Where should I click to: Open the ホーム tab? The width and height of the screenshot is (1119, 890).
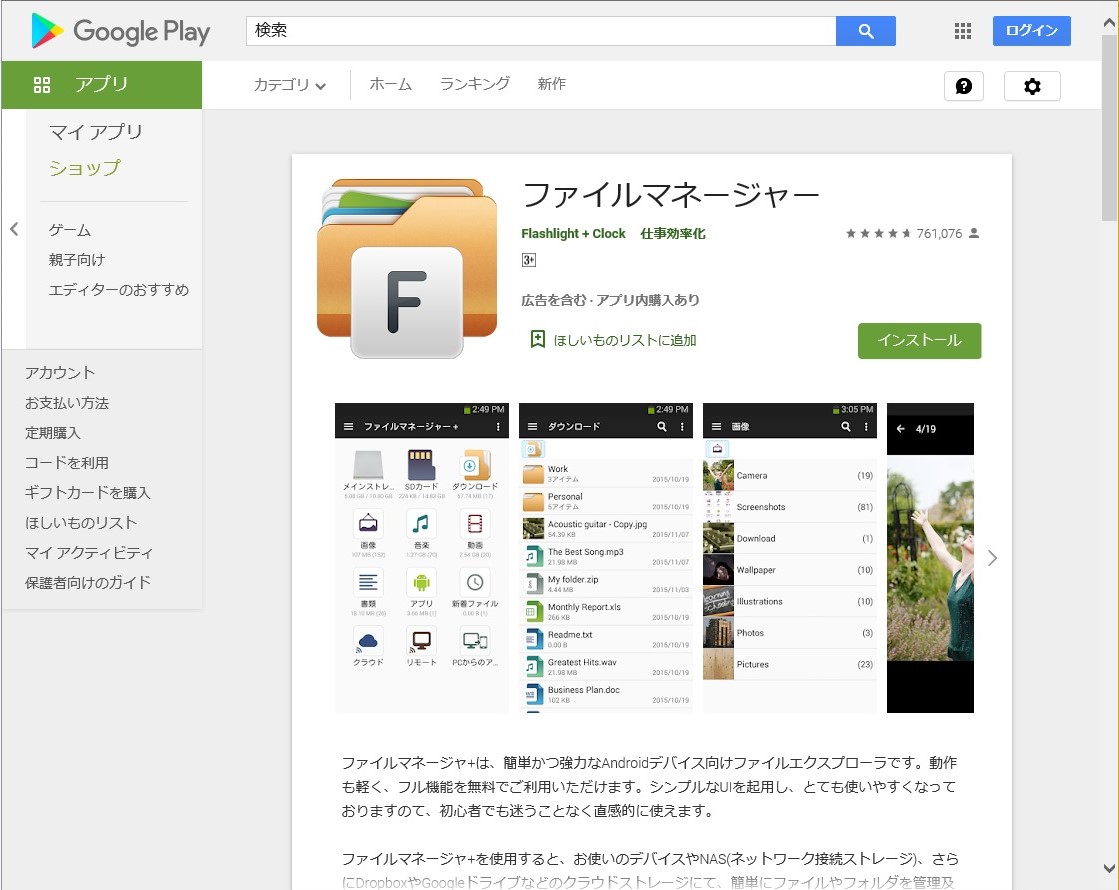390,84
